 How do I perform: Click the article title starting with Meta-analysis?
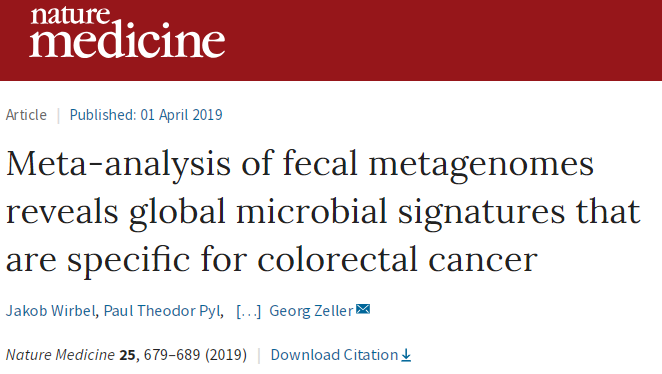(x=323, y=211)
